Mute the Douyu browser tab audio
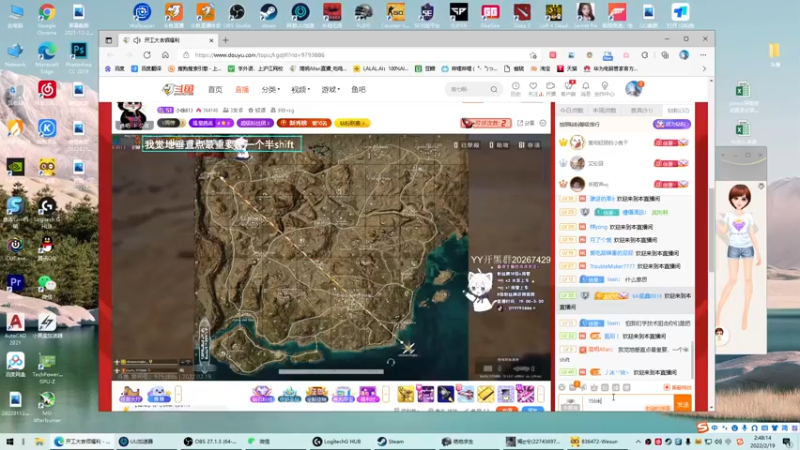 pos(137,40)
